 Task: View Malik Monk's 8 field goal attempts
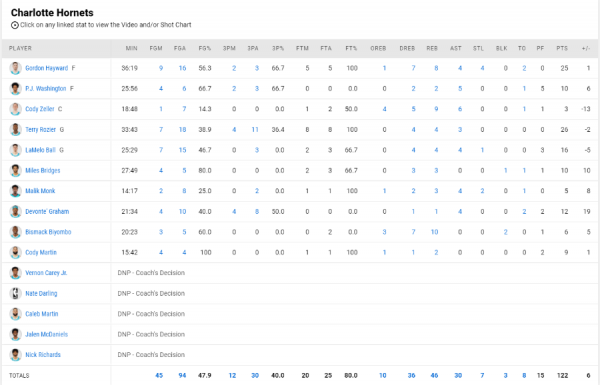click(x=184, y=191)
